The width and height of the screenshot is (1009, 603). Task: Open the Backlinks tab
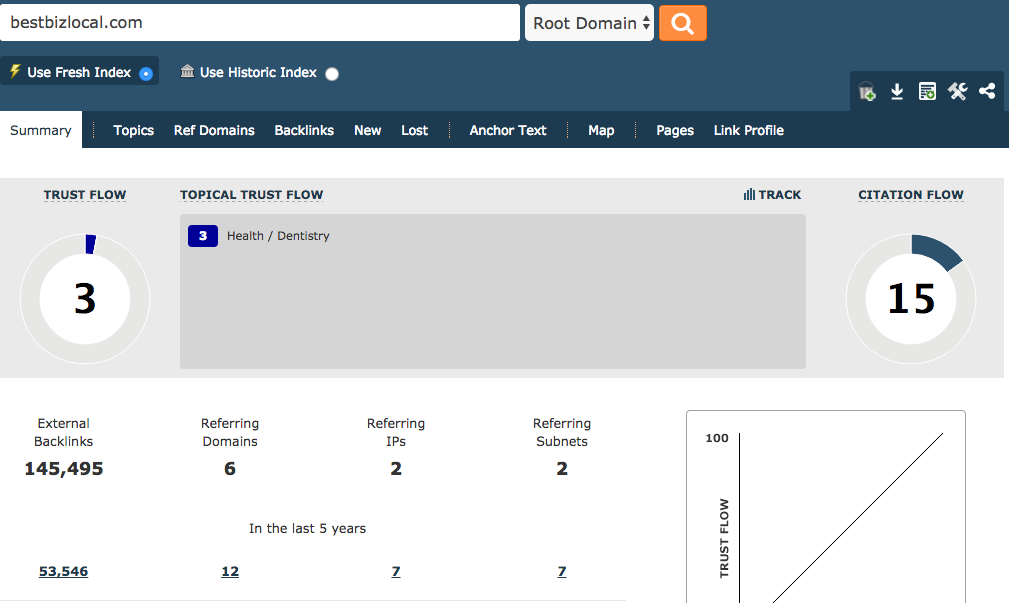click(x=304, y=130)
